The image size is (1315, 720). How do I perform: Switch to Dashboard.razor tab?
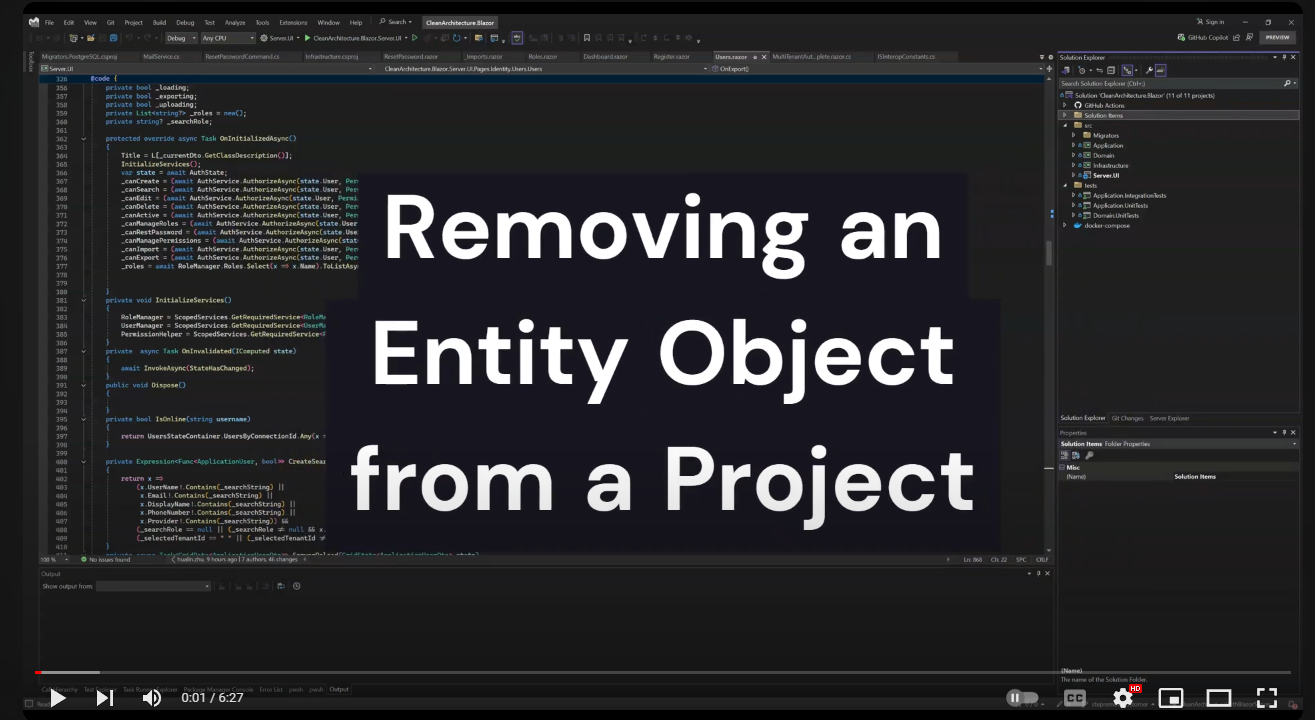pos(606,57)
